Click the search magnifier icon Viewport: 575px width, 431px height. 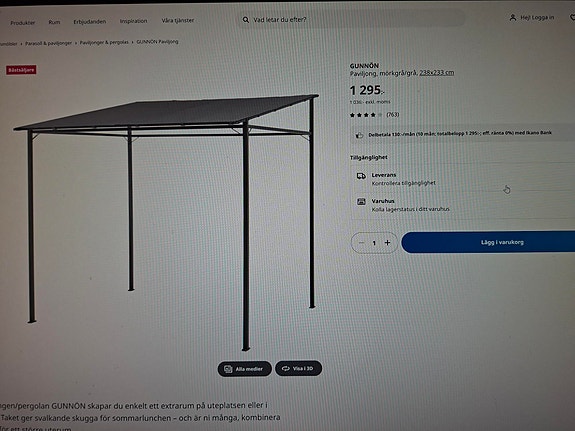(x=246, y=20)
